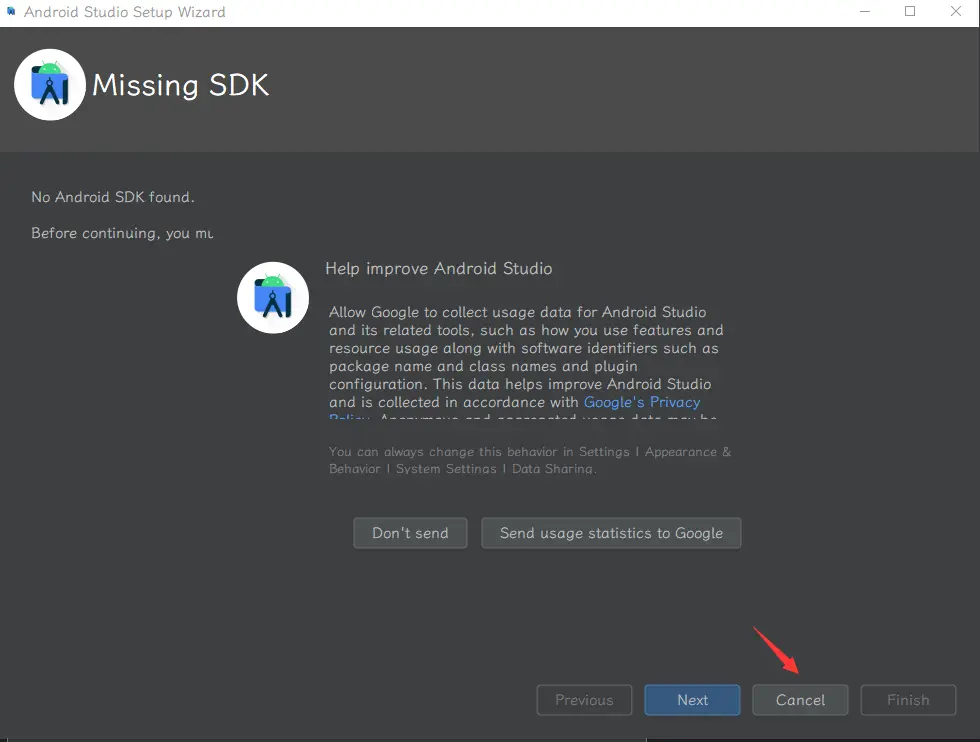Click the Help improve Android Studio title
Image resolution: width=980 pixels, height=742 pixels.
(x=438, y=269)
